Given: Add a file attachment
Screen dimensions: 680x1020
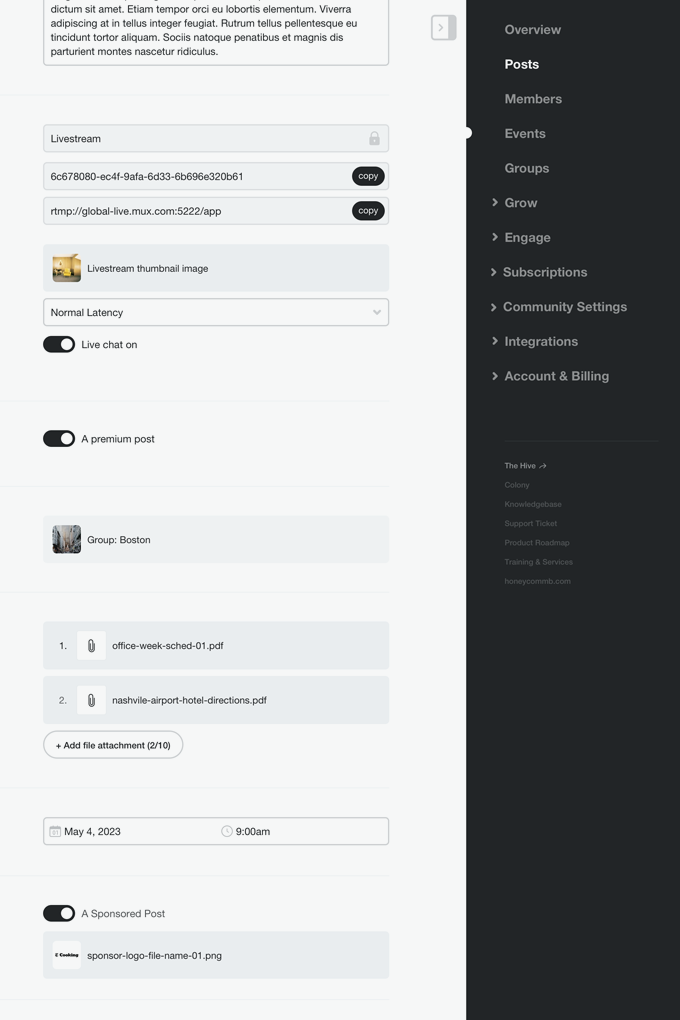Looking at the screenshot, I should tap(113, 745).
